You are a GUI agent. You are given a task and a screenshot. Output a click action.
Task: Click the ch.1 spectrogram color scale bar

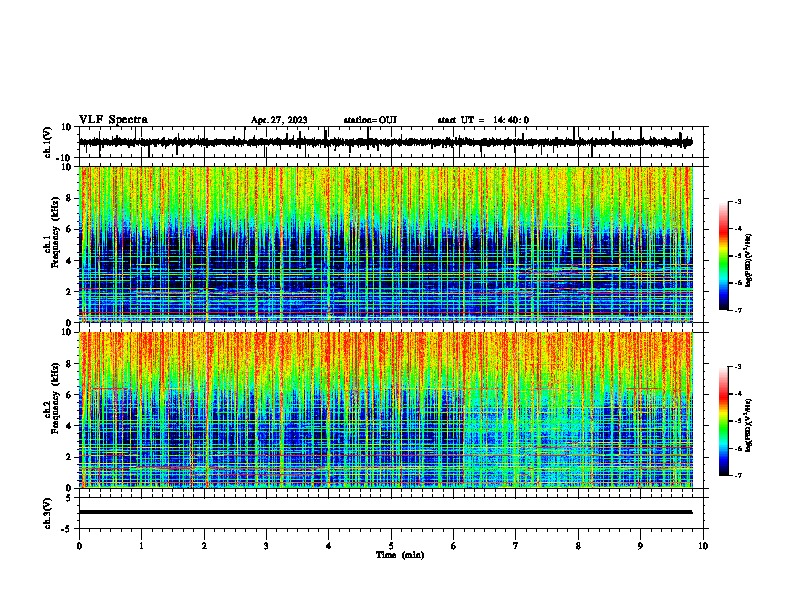723,256
